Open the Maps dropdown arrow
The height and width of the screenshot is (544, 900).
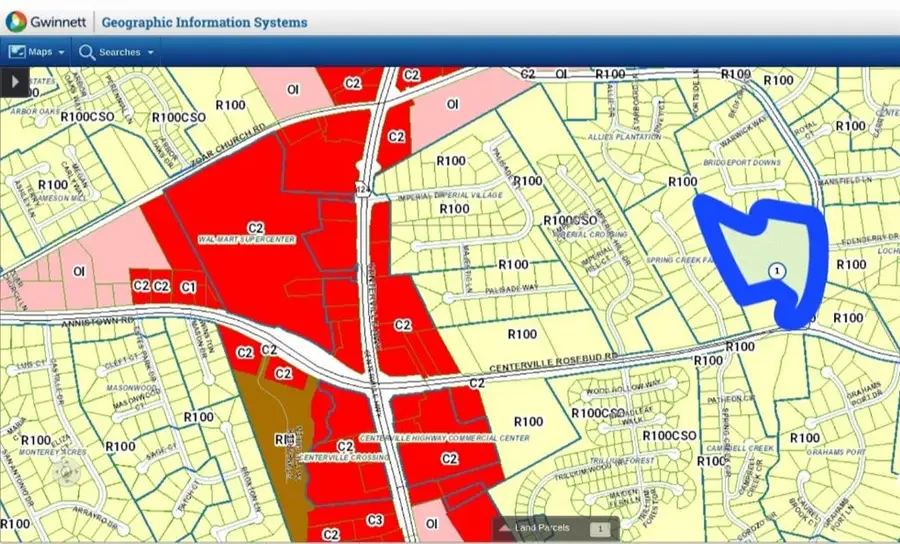(x=62, y=53)
